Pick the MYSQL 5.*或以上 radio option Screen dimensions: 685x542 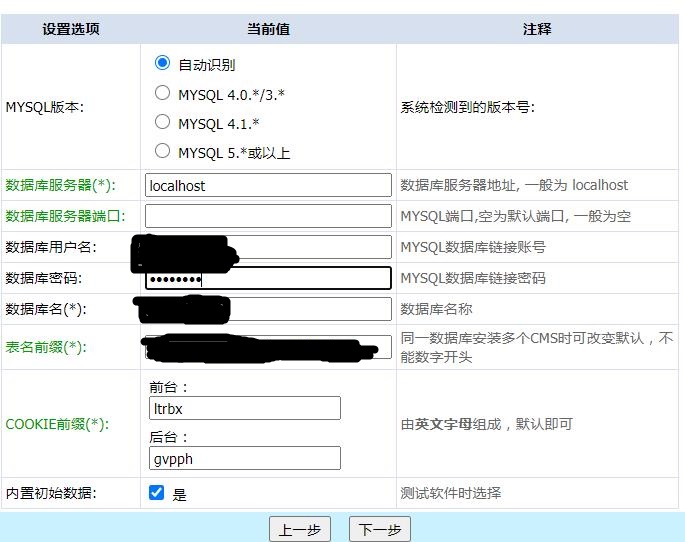click(162, 151)
